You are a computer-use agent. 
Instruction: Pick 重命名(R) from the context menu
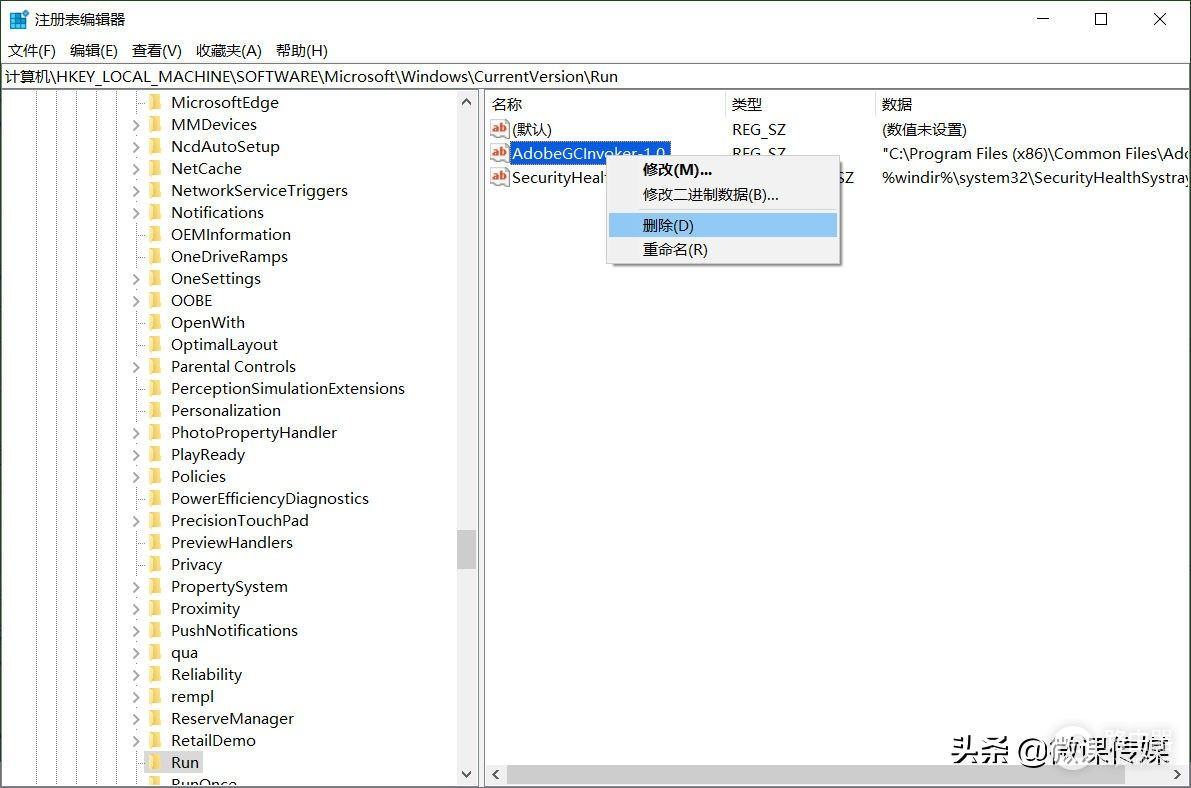[x=675, y=250]
